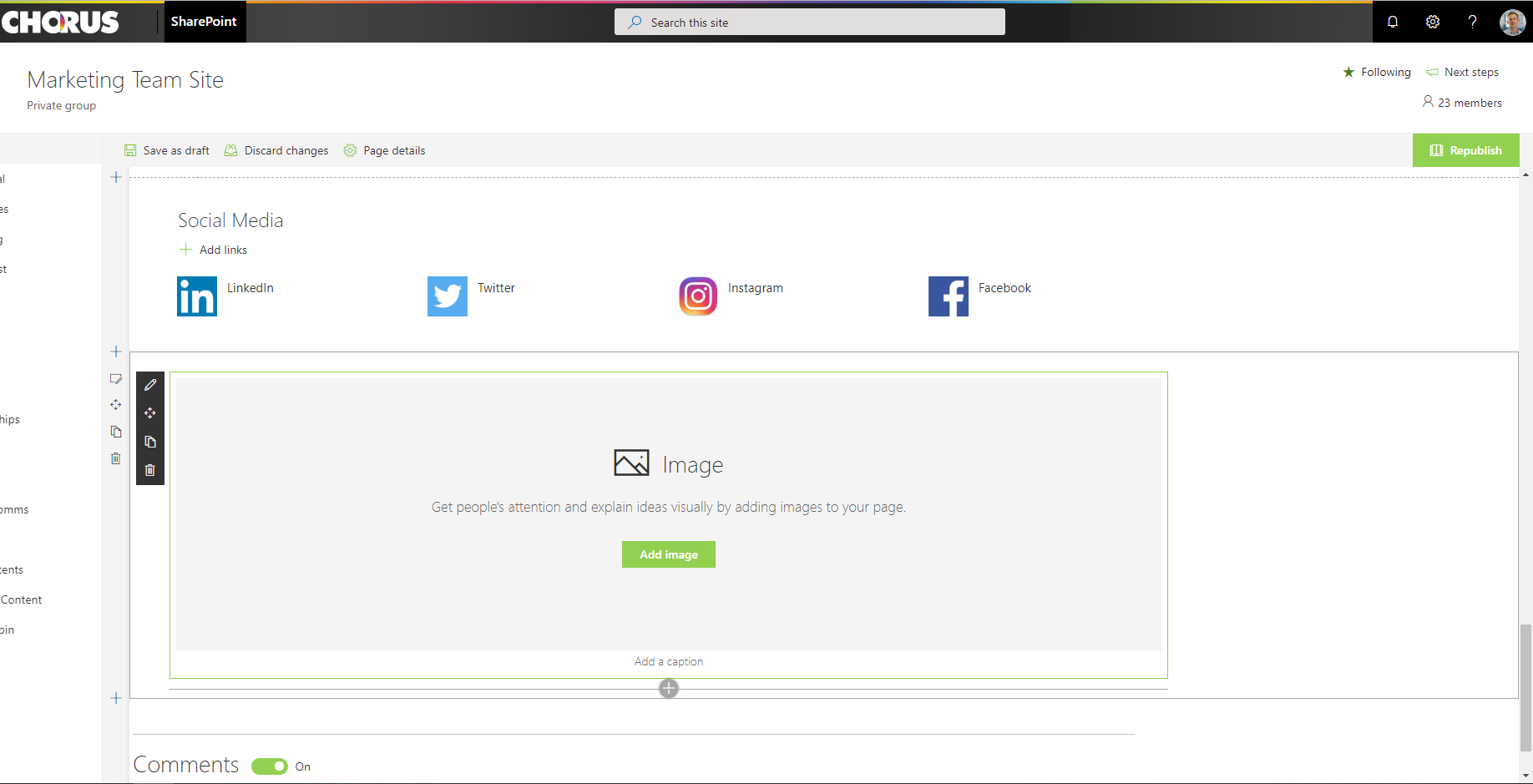Edit section using the section pencil icon
This screenshot has height=784, width=1533.
tap(116, 378)
